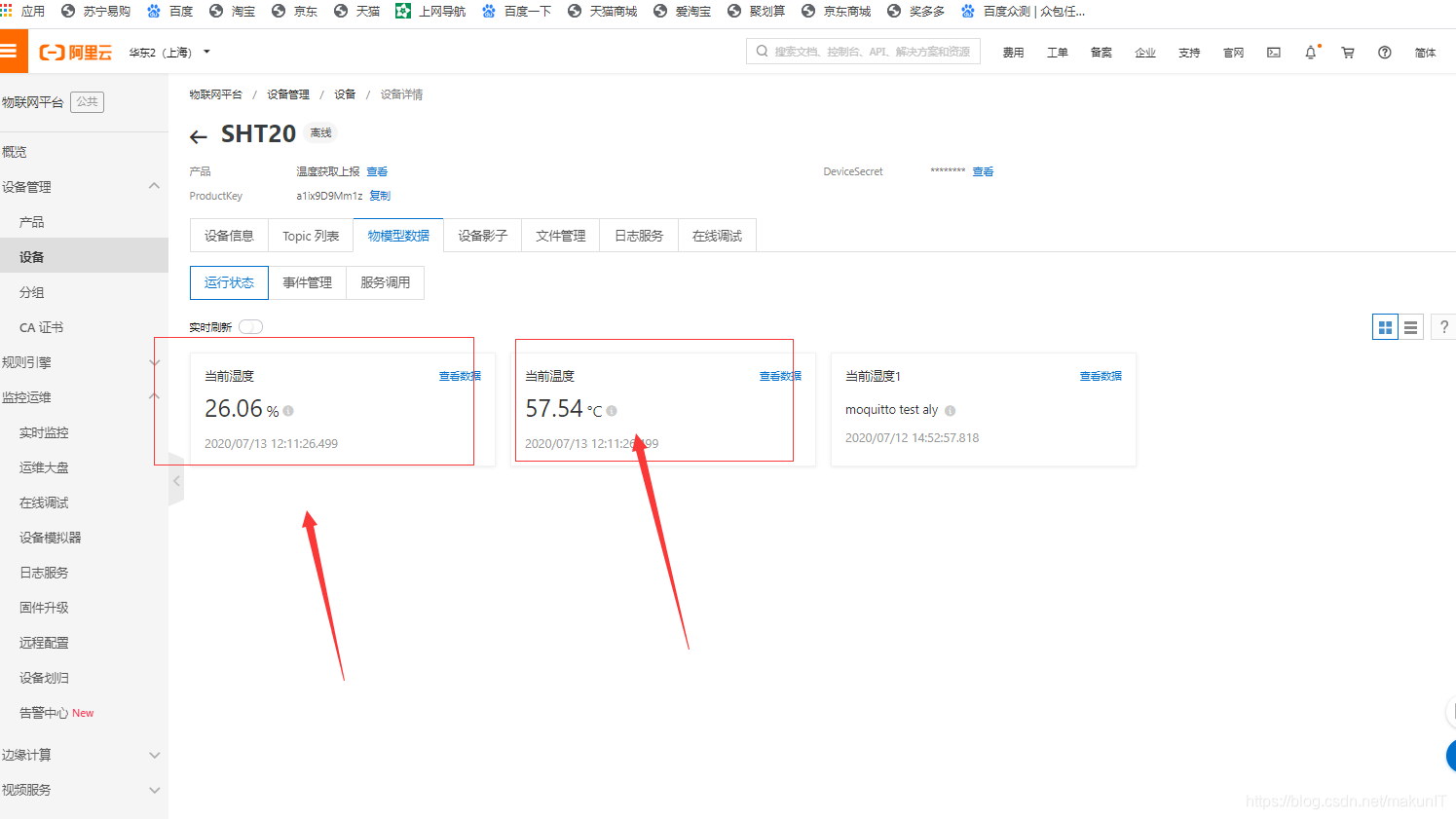Viewport: 1456px width, 819px height.
Task: Click the info icon next to moquitto test aly
Action: coord(951,411)
